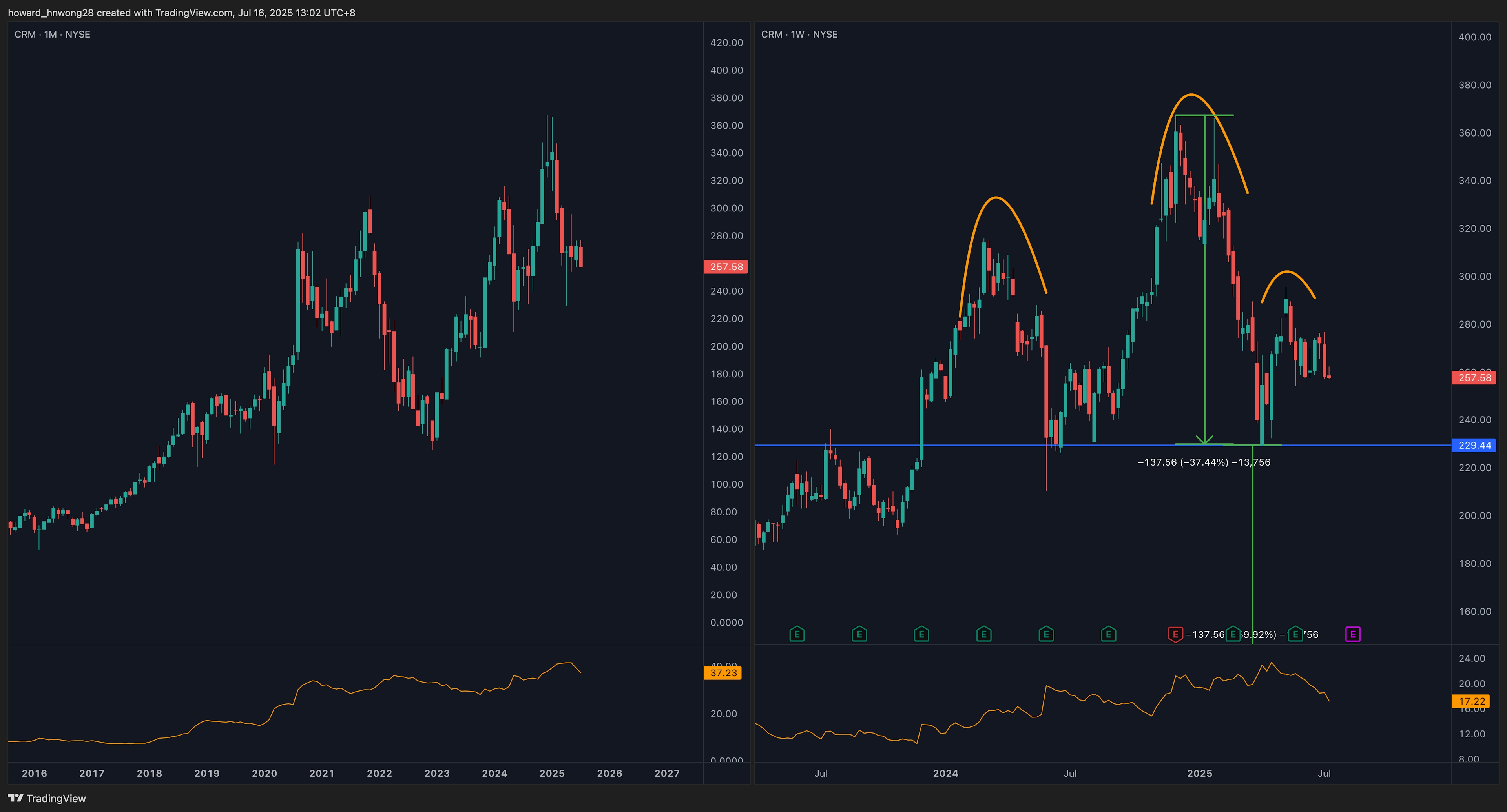Click the magenta E earnings marker
Image resolution: width=1507 pixels, height=812 pixels.
point(1352,634)
